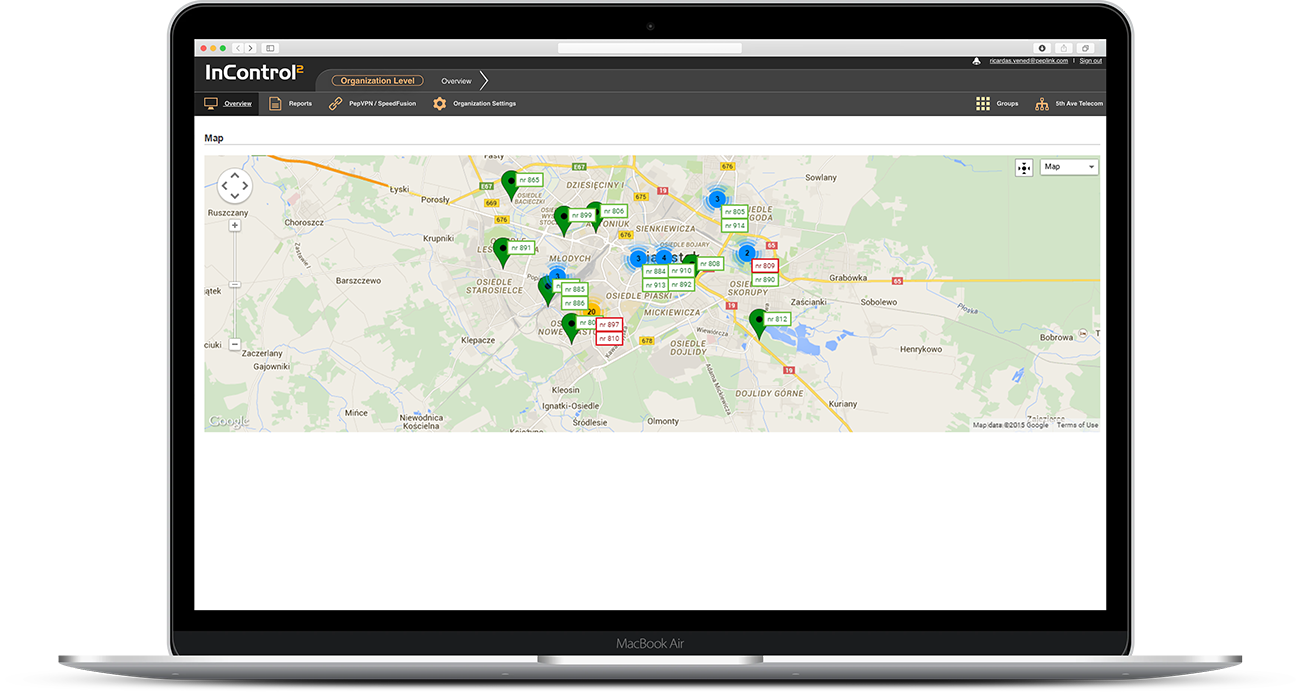
Task: Click the Google logo on the map
Action: tap(229, 422)
